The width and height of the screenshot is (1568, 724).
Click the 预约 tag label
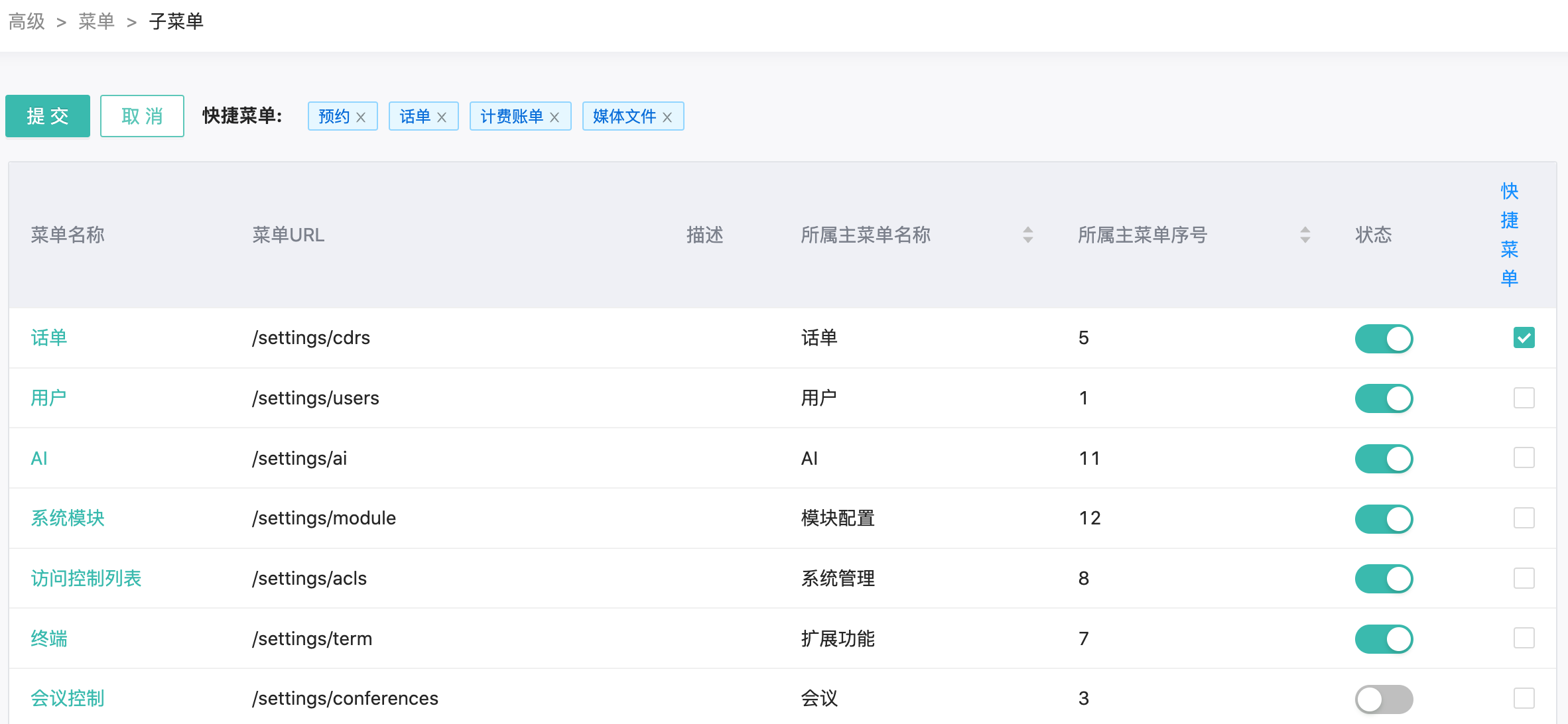[x=334, y=117]
